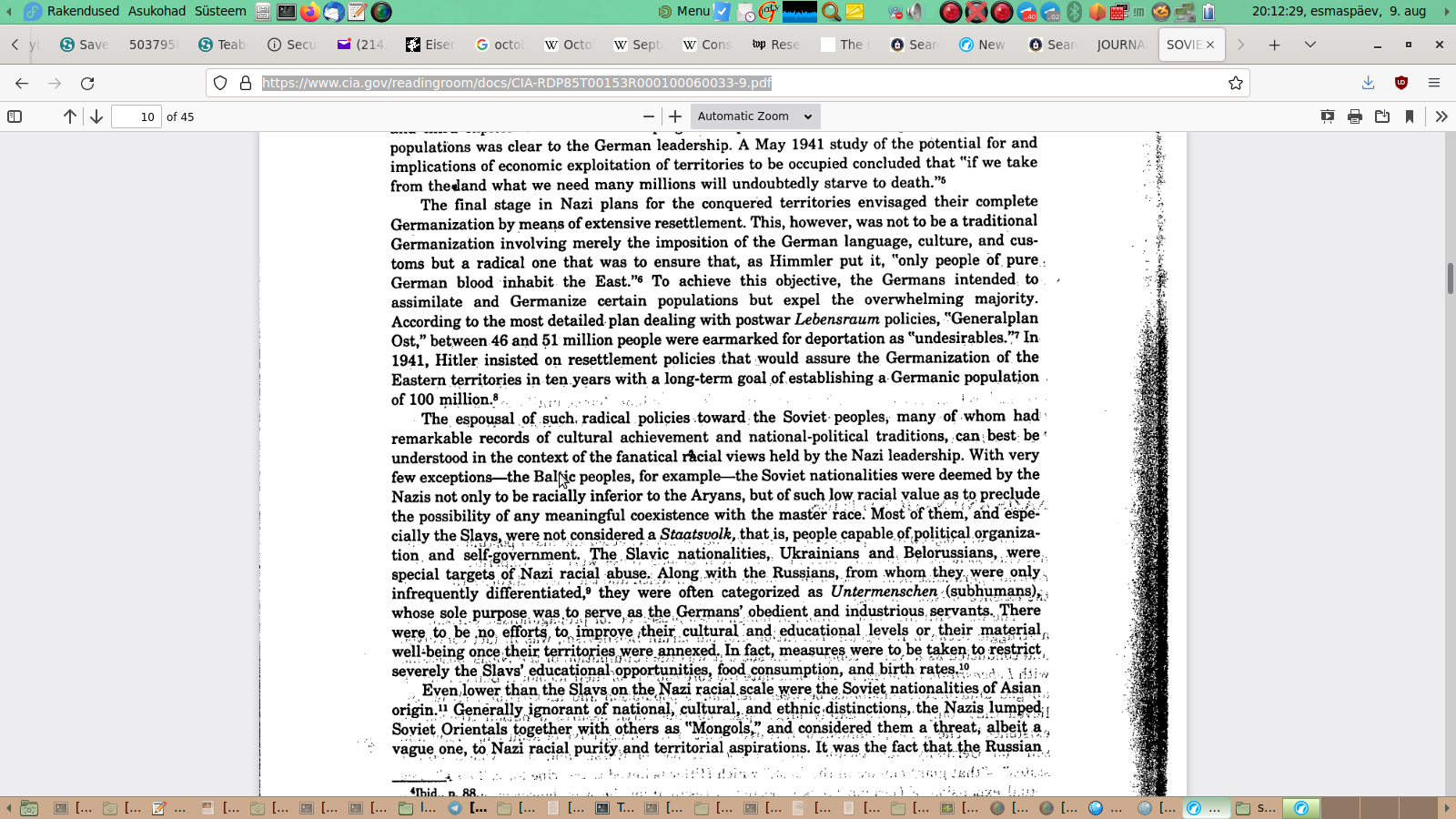Open a new browser tab
Image resolution: width=1456 pixels, height=819 pixels.
(x=1274, y=45)
